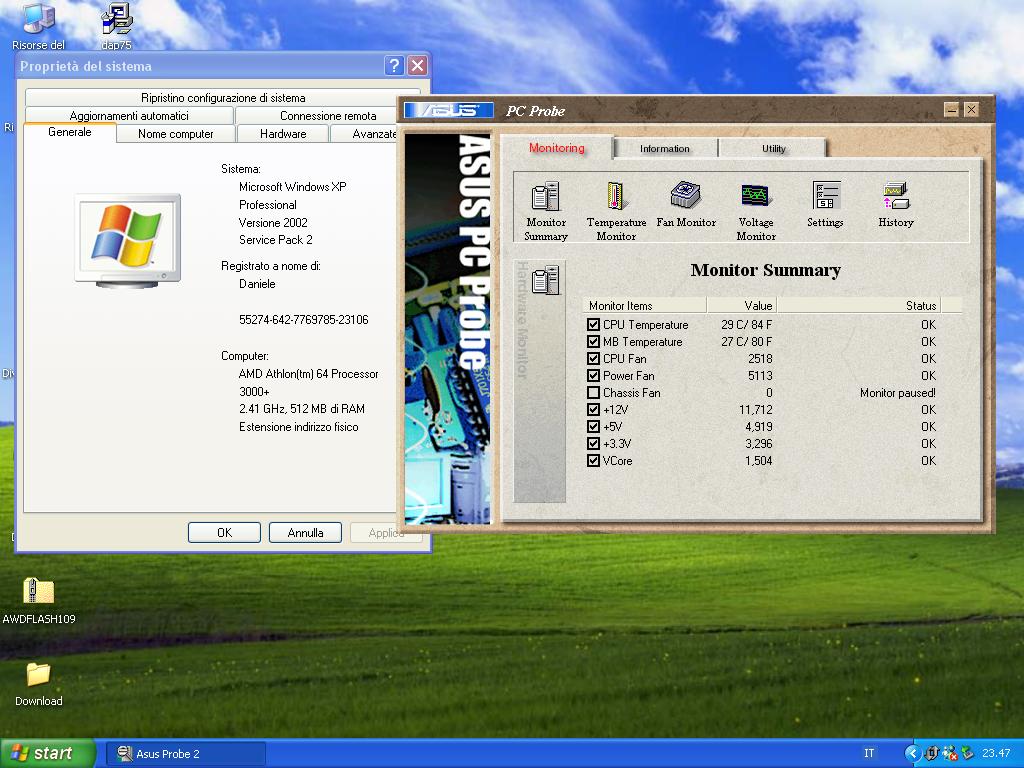Click the Value column header
The width and height of the screenshot is (1024, 768).
742,305
